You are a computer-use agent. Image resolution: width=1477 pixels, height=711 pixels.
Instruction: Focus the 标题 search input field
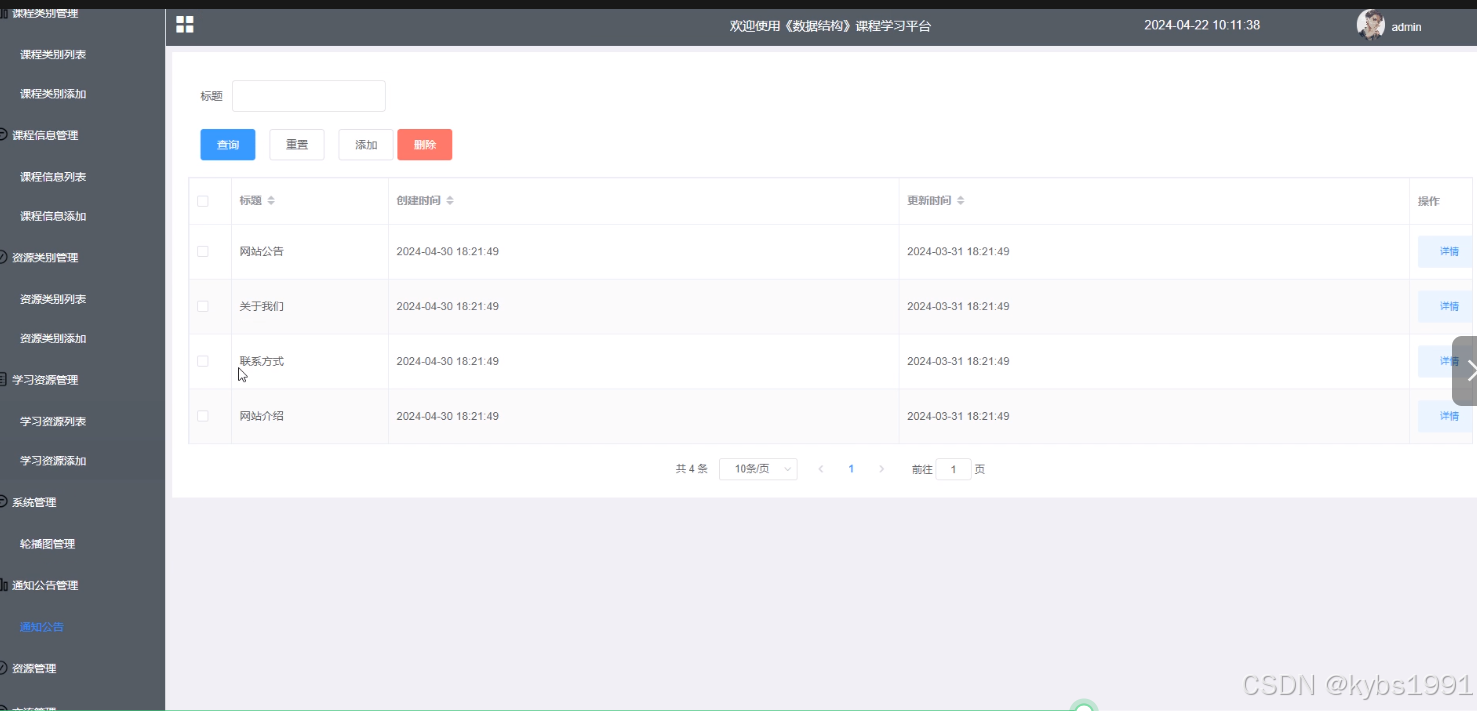click(x=309, y=96)
